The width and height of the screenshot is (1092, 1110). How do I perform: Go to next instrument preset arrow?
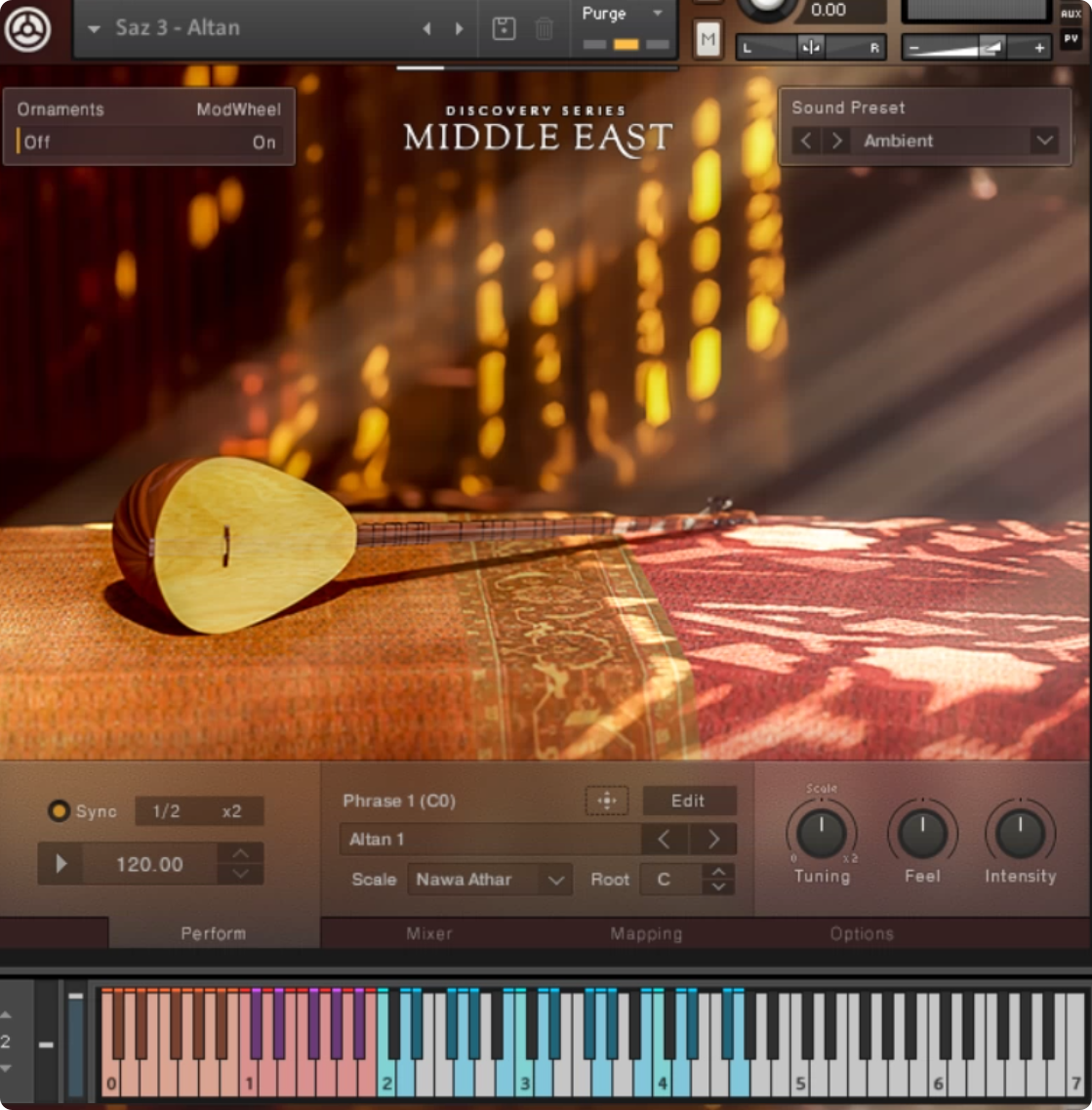[x=460, y=28]
